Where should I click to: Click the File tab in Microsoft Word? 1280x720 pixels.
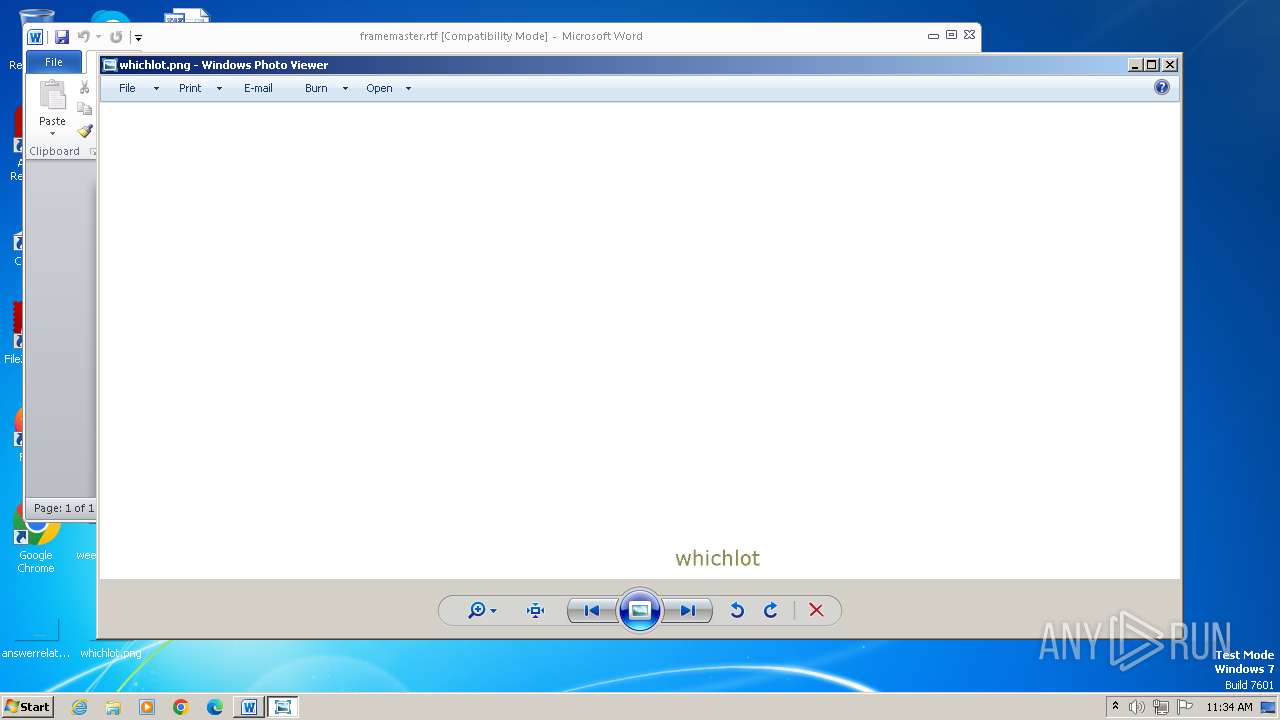point(54,62)
